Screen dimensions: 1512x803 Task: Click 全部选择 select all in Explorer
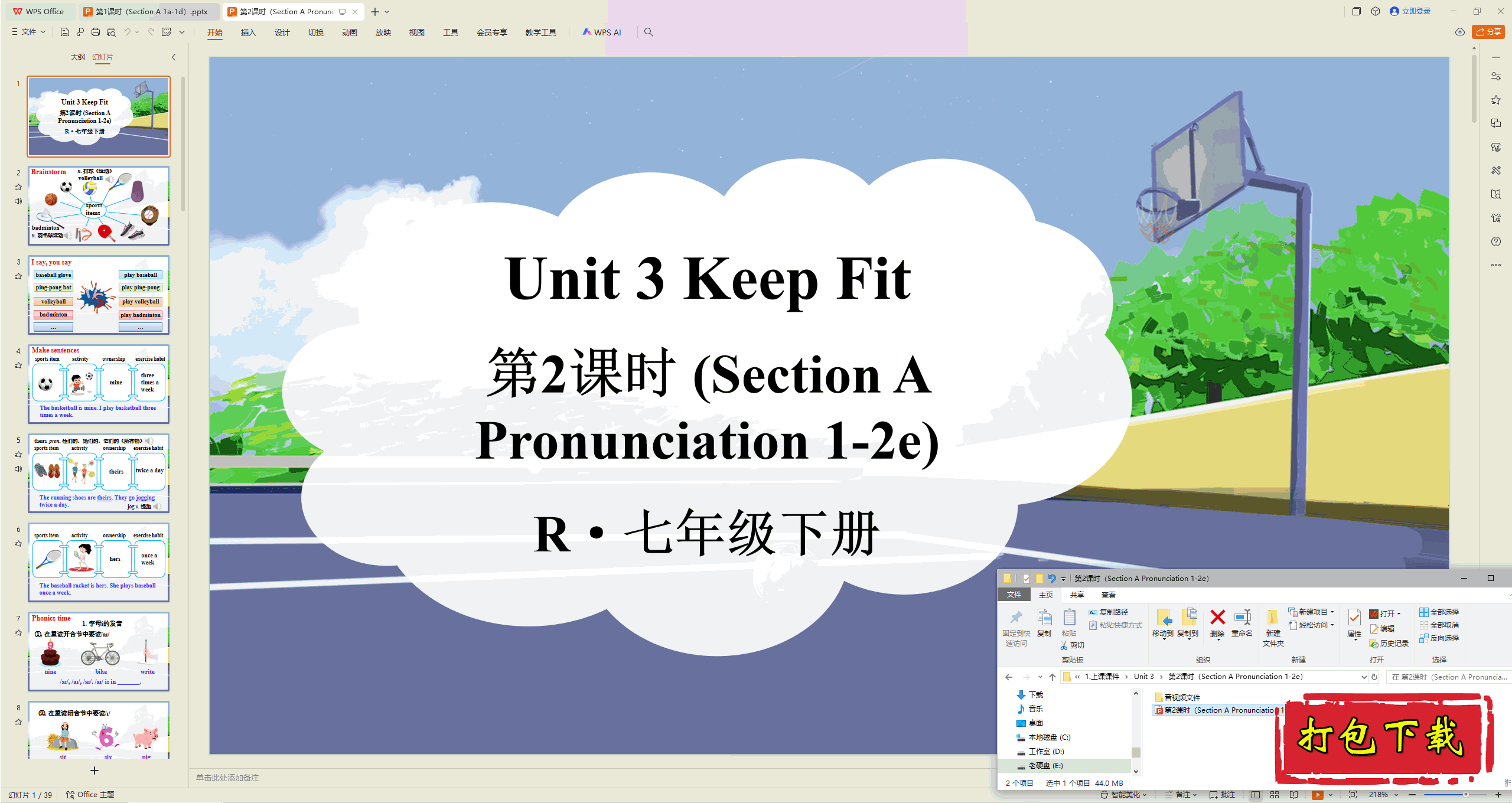[1439, 612]
